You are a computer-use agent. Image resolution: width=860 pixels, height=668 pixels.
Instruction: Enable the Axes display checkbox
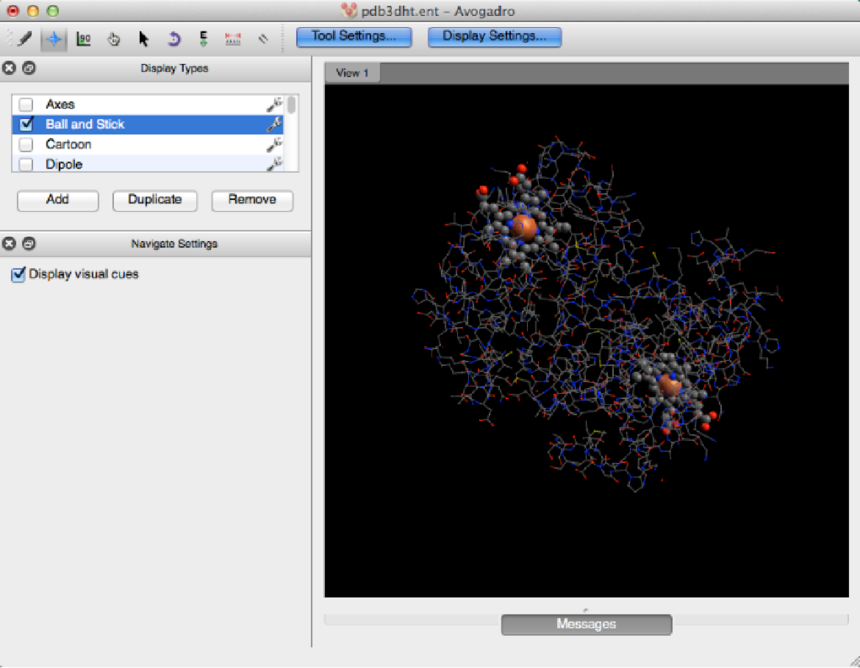(26, 105)
